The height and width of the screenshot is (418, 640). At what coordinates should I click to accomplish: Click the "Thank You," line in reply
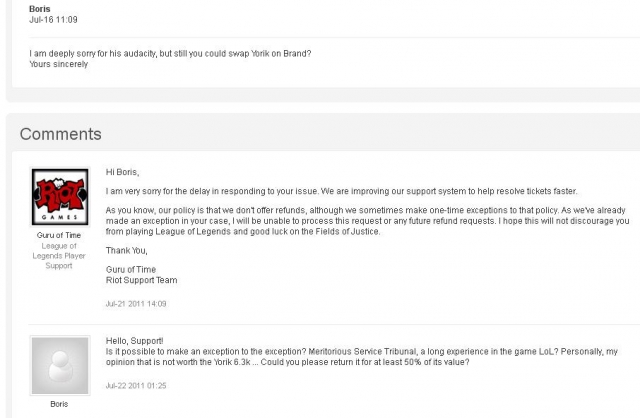tap(127, 251)
